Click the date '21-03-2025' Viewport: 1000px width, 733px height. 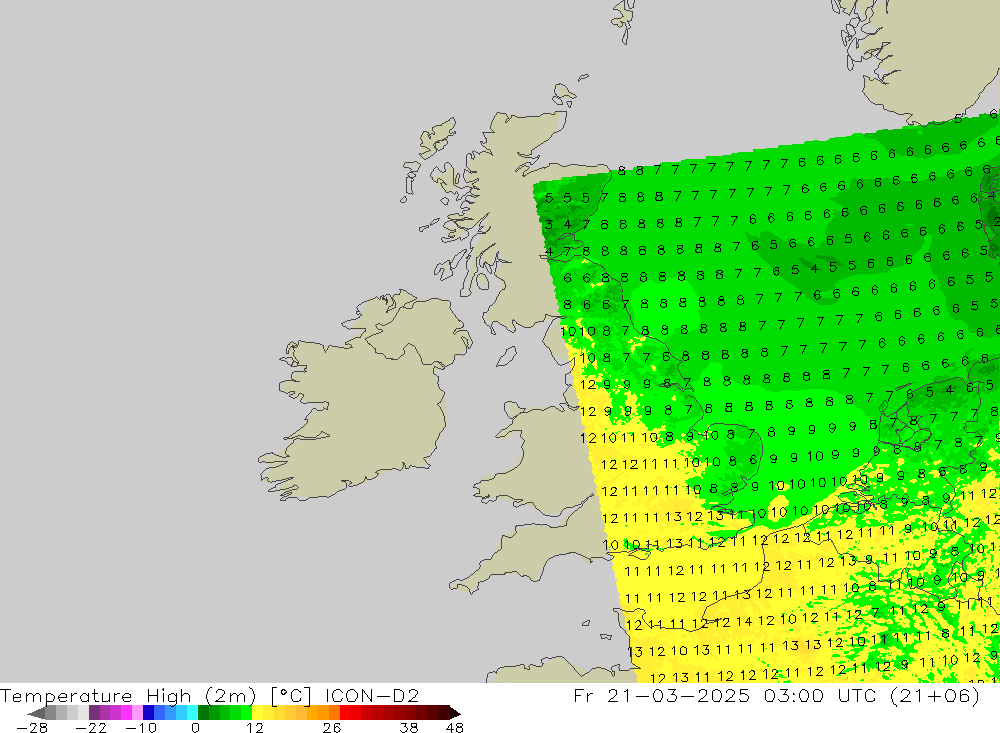click(678, 695)
